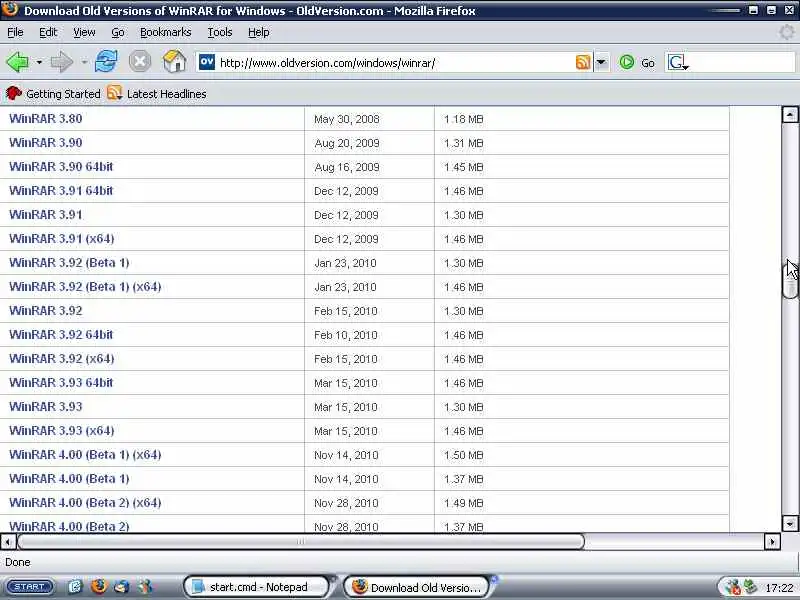
Task: Click the network tray icon with red X
Action: pos(732,587)
